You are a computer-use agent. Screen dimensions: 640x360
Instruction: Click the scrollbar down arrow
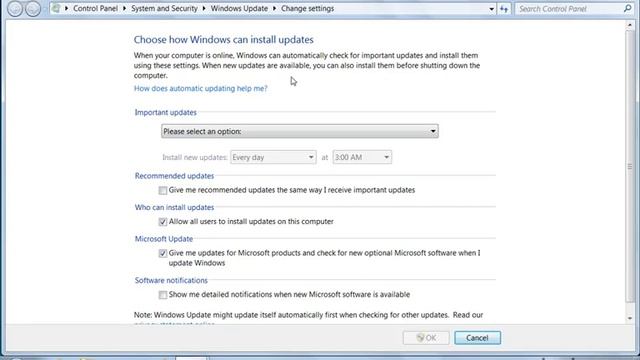pyautogui.click(x=630, y=318)
